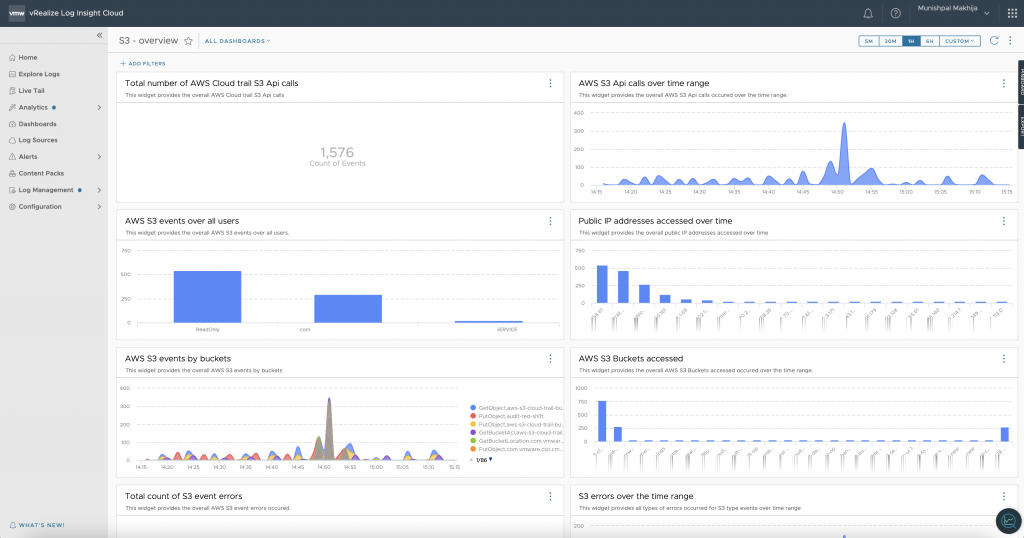The image size is (1024, 538).
Task: Expand the Log Management submenu chevron
Action: pos(99,191)
